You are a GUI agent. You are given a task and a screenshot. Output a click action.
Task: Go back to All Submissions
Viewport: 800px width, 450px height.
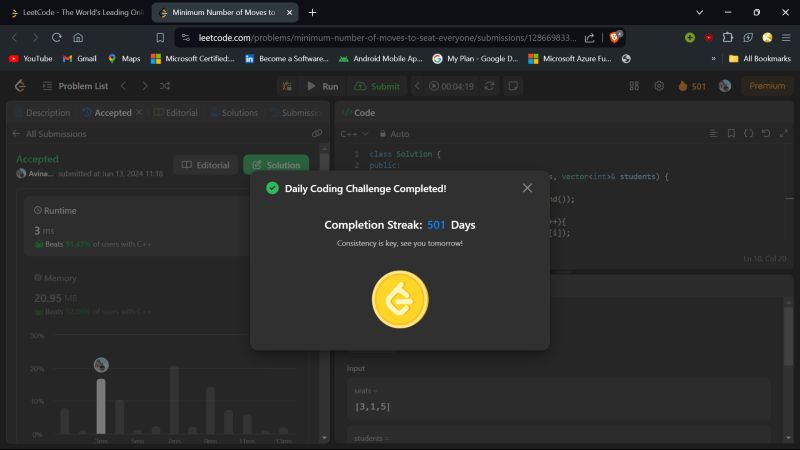point(49,134)
